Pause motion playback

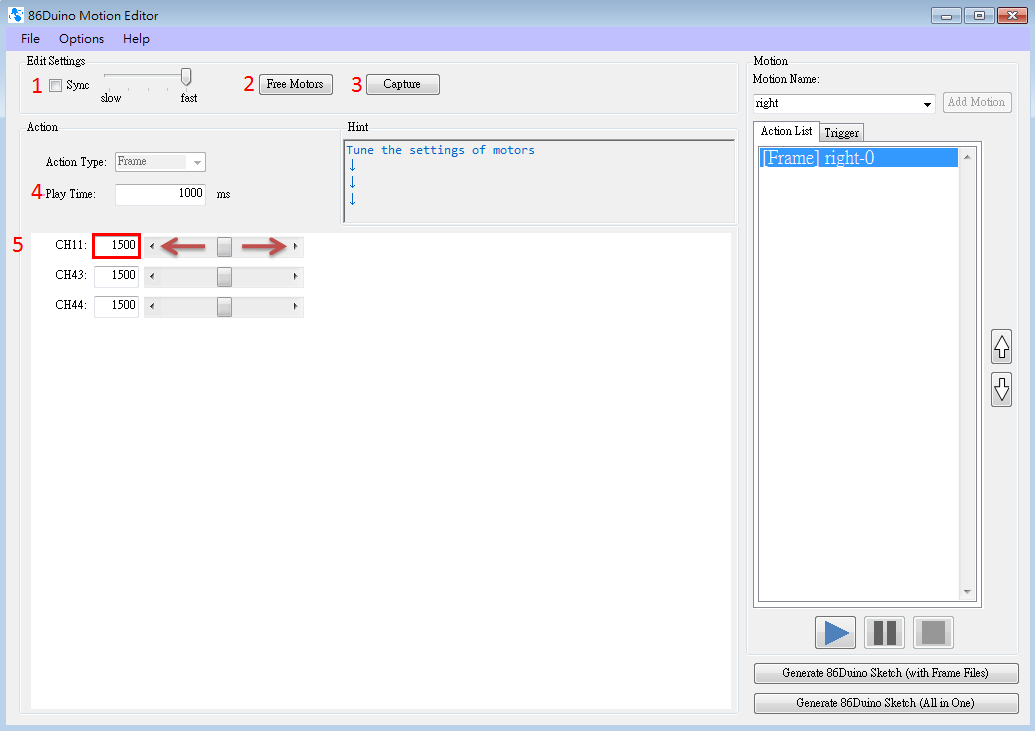coord(884,633)
